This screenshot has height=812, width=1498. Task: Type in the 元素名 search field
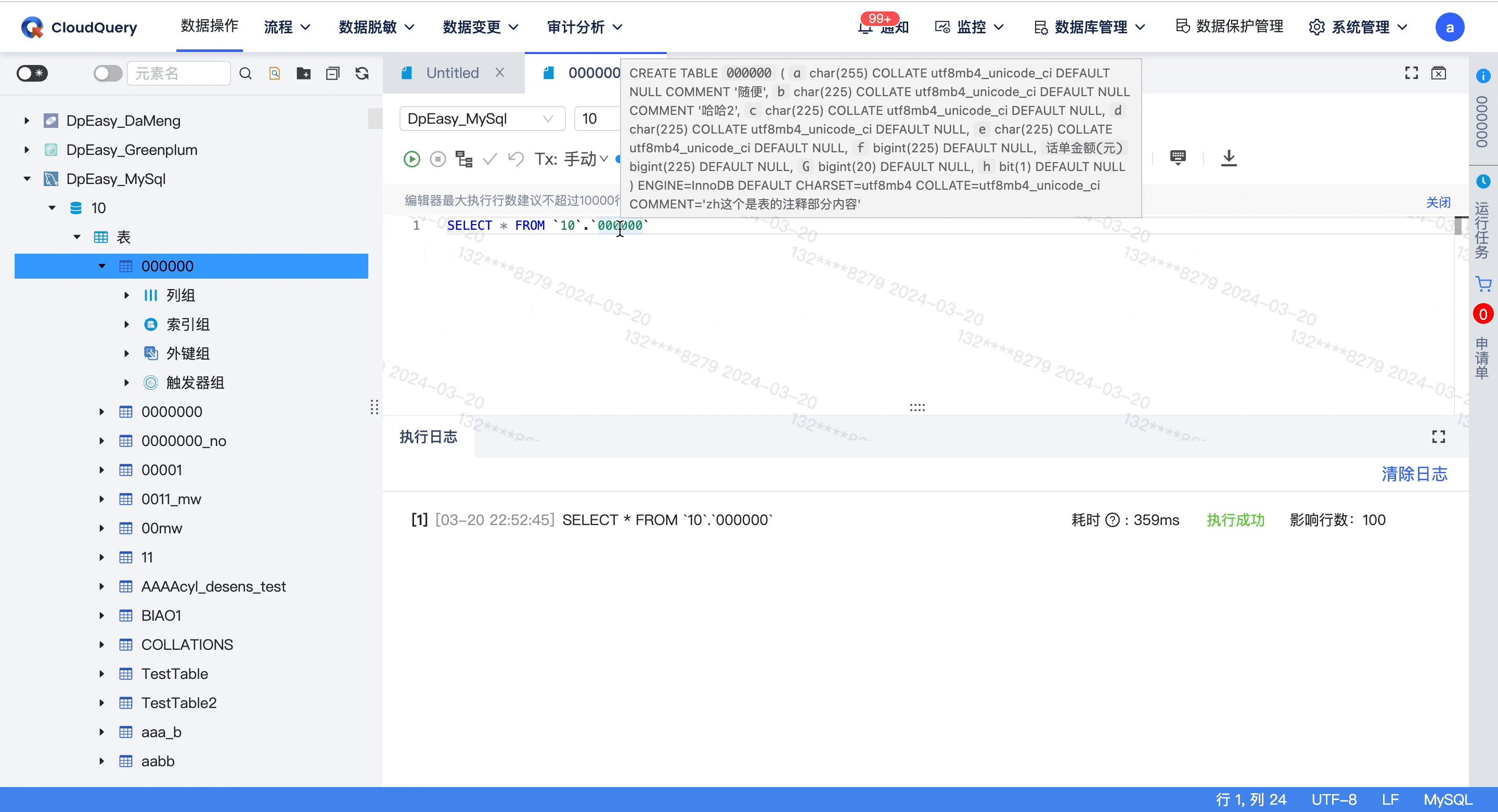click(x=178, y=73)
